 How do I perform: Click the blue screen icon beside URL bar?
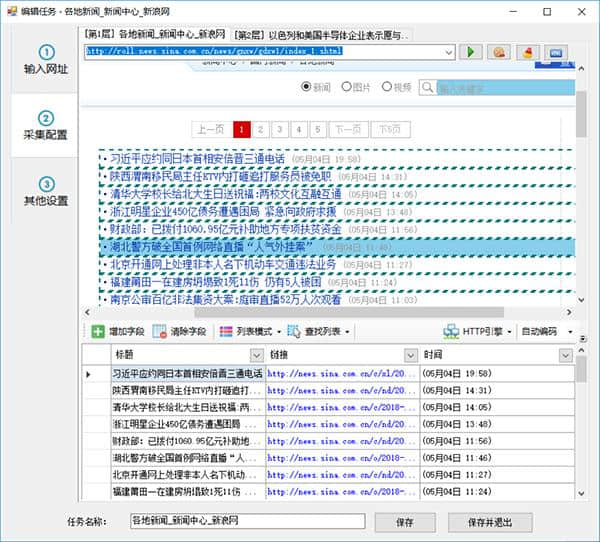pos(555,52)
